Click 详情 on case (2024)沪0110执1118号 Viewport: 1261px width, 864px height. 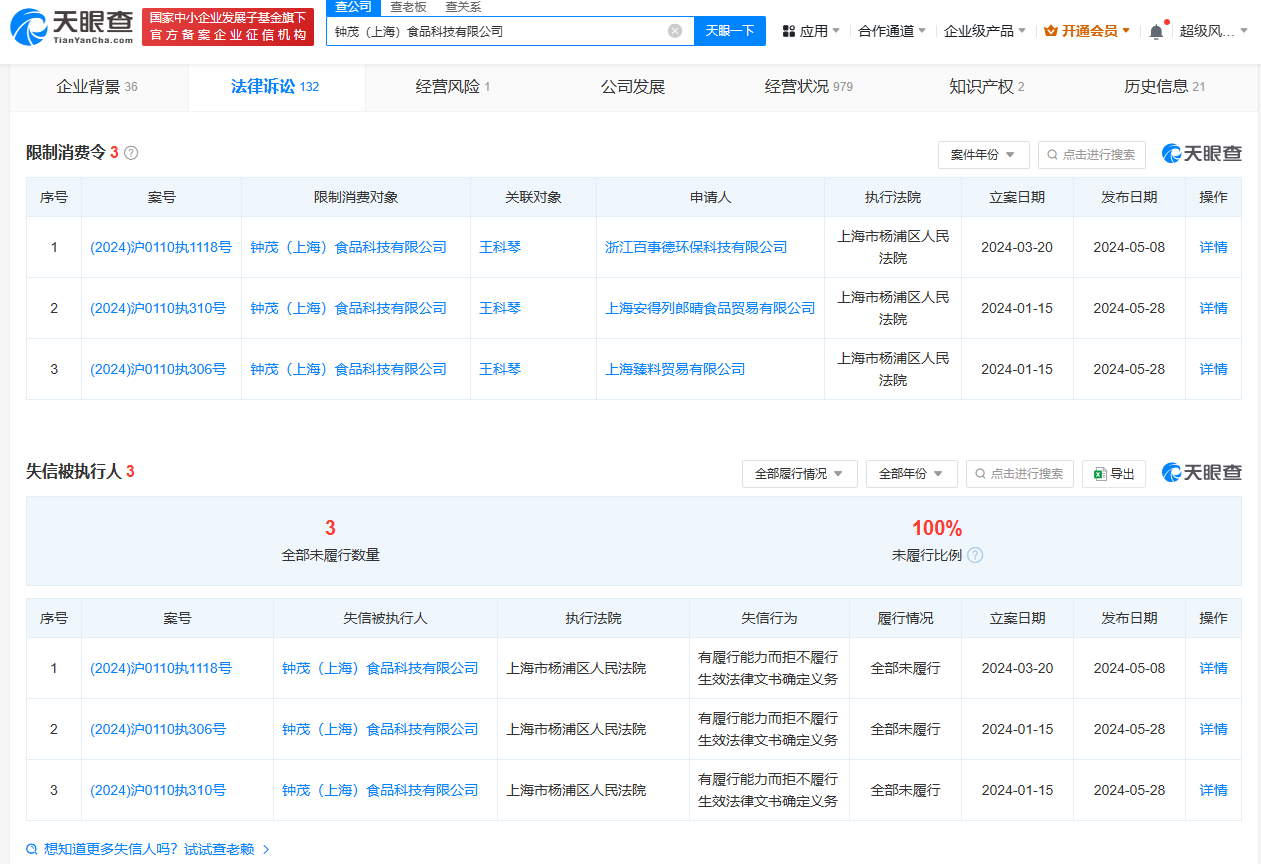(1213, 247)
